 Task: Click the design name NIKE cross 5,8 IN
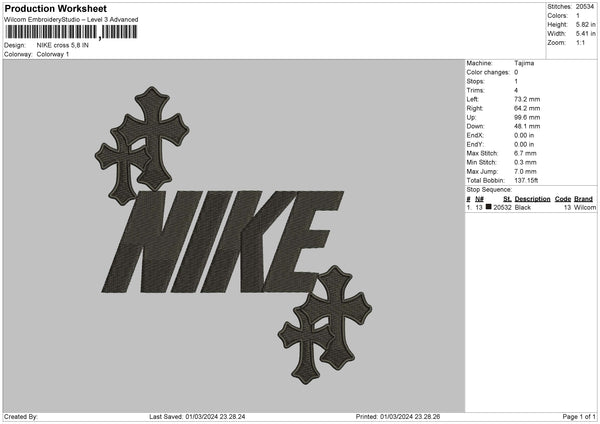tap(62, 45)
